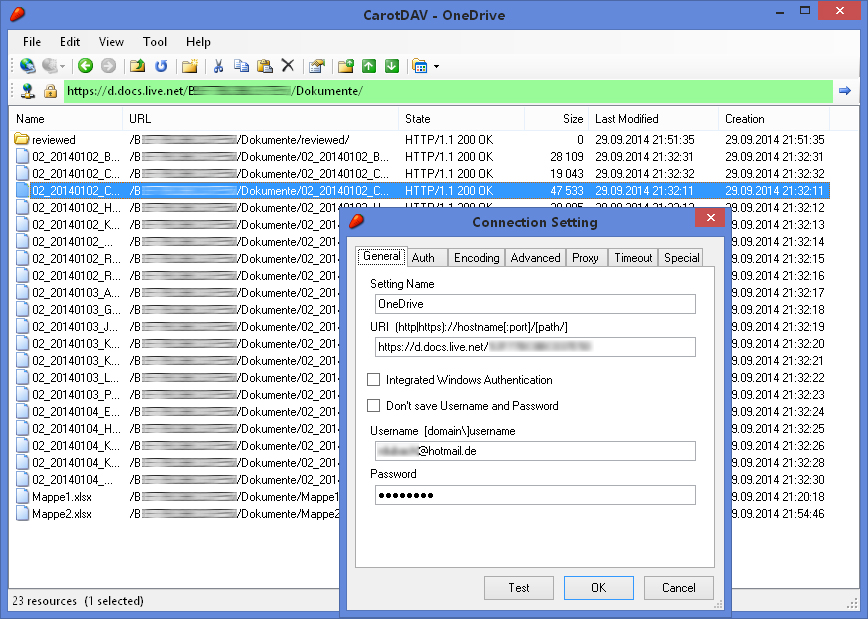
Task: Sort by the Size column header
Action: point(556,118)
